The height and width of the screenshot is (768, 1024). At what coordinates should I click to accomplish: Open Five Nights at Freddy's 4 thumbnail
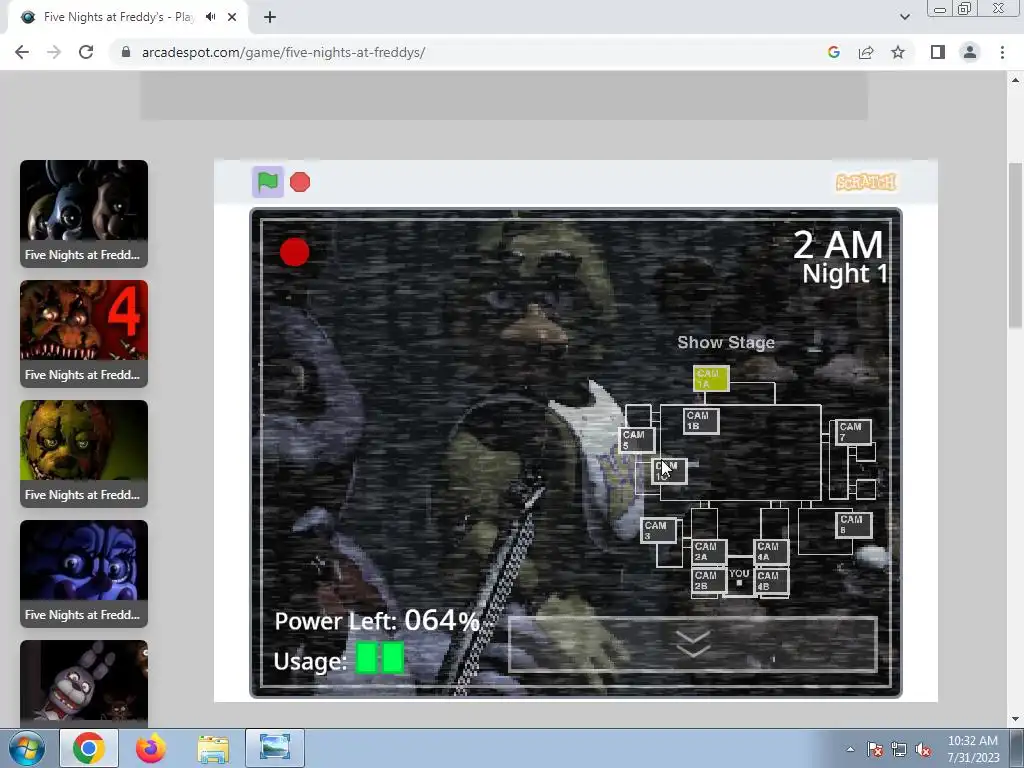pos(84,334)
